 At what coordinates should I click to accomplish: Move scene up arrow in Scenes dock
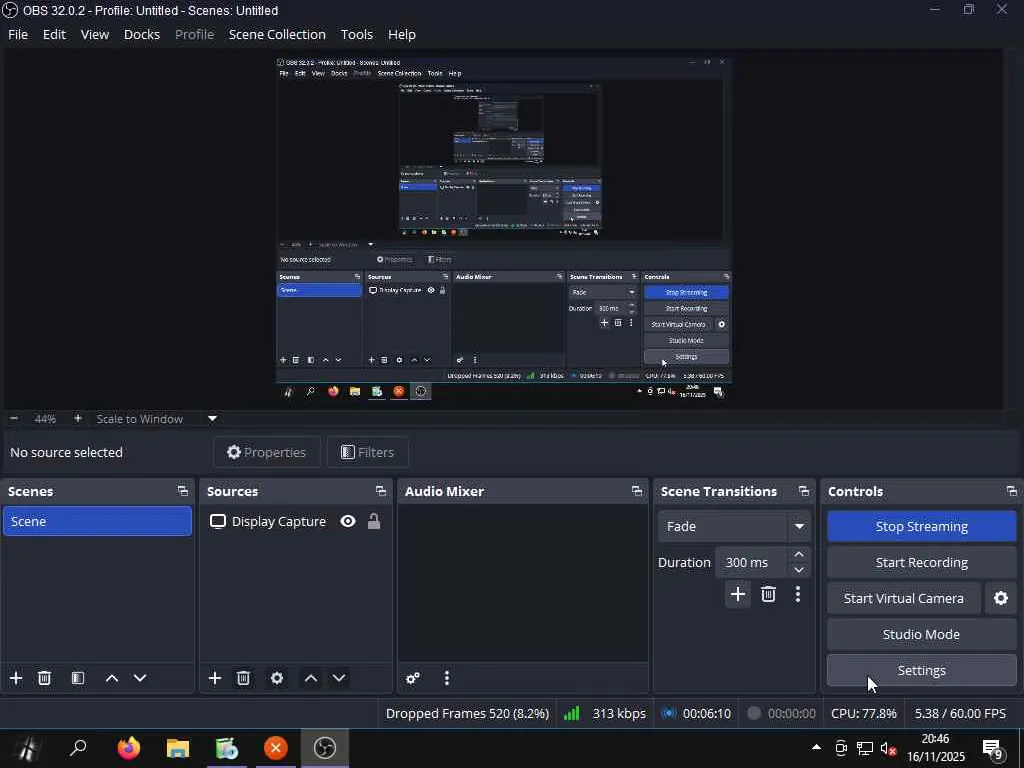[x=112, y=678]
